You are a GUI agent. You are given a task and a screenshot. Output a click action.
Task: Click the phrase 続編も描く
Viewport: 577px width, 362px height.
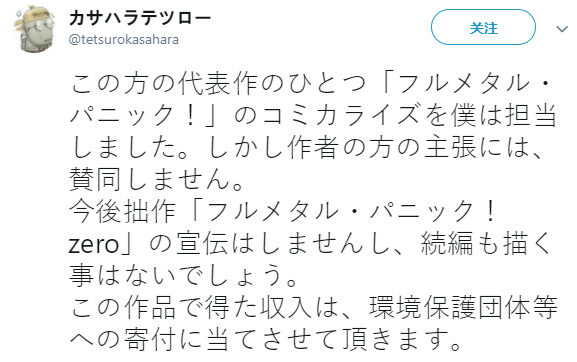coord(488,243)
